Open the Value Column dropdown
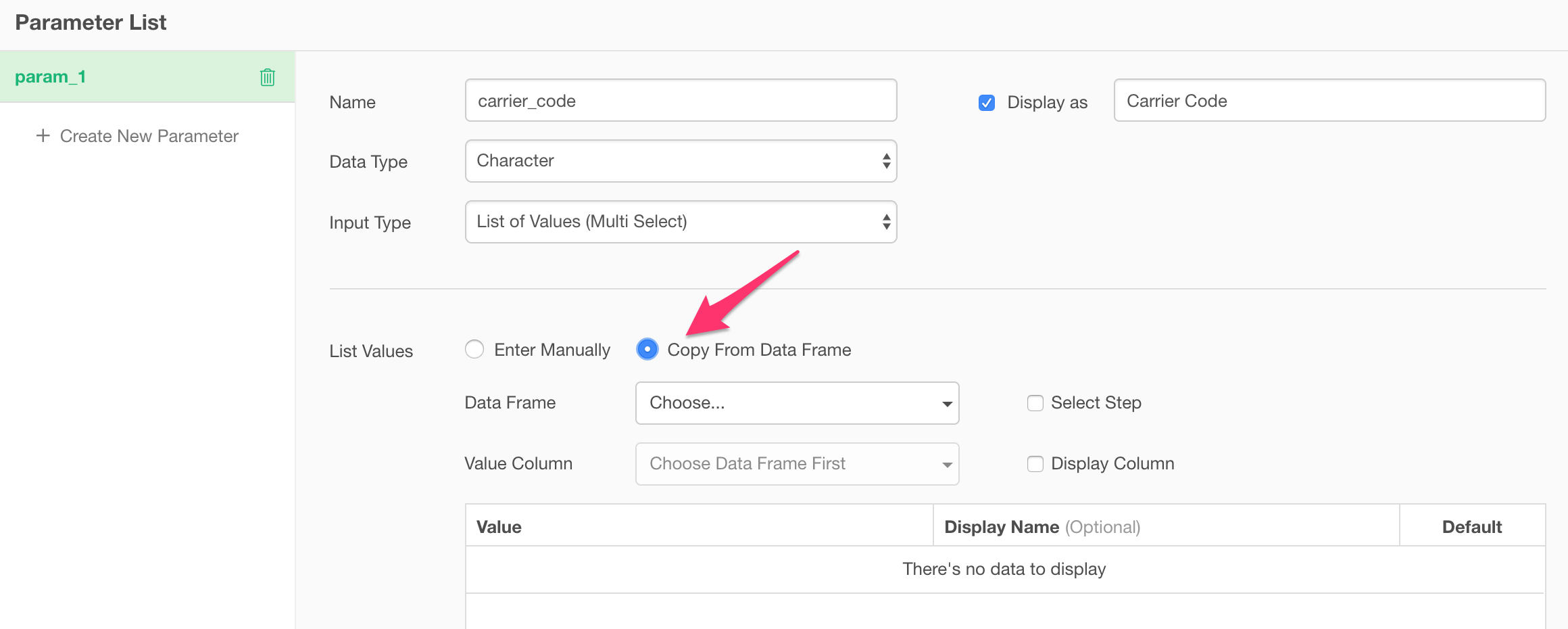Viewport: 1568px width, 629px height. click(797, 464)
